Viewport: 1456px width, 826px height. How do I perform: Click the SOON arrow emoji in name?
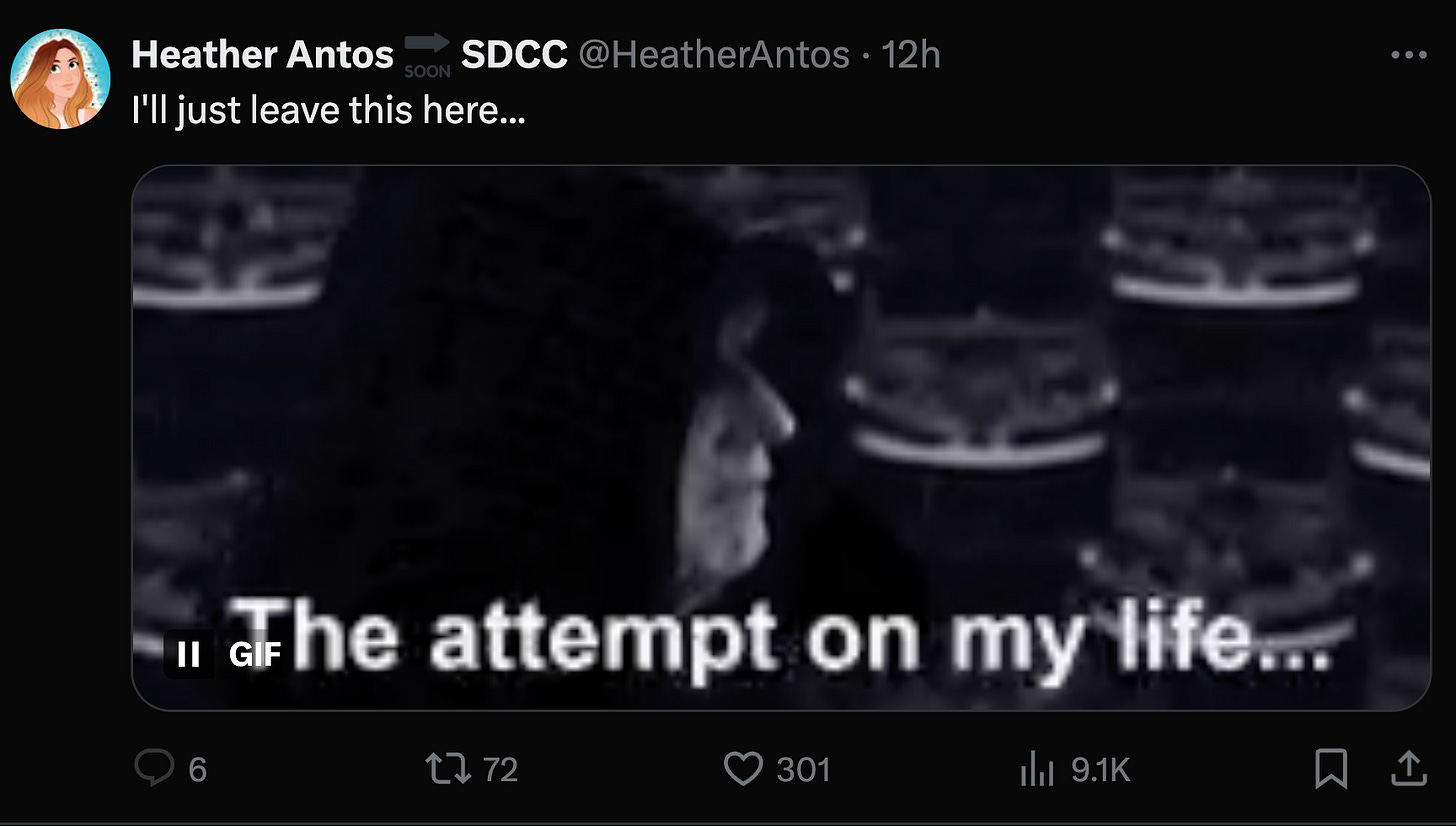tap(427, 55)
